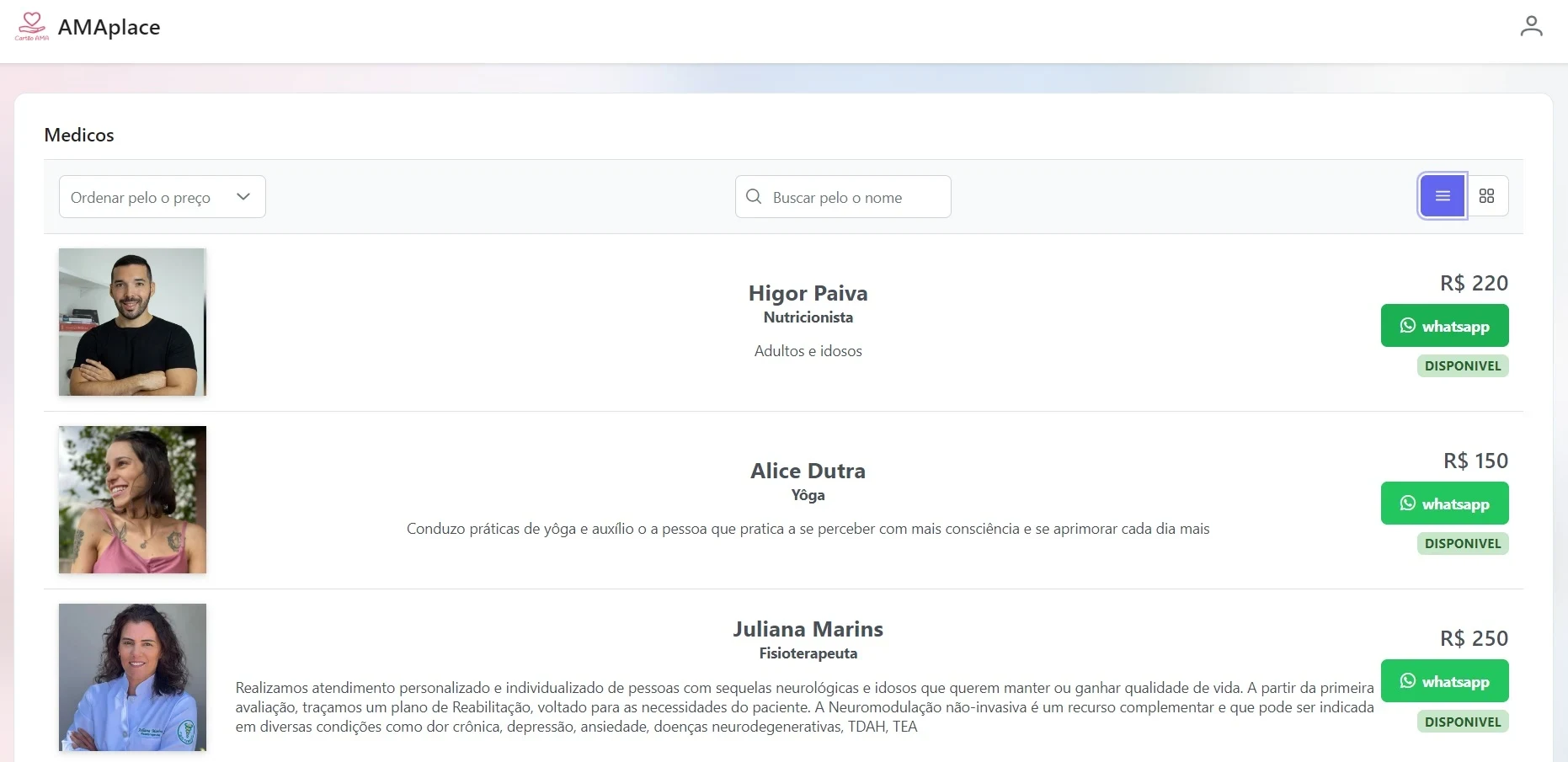
Task: Open the Ordenar pelo o preço dropdown
Action: tap(163, 197)
